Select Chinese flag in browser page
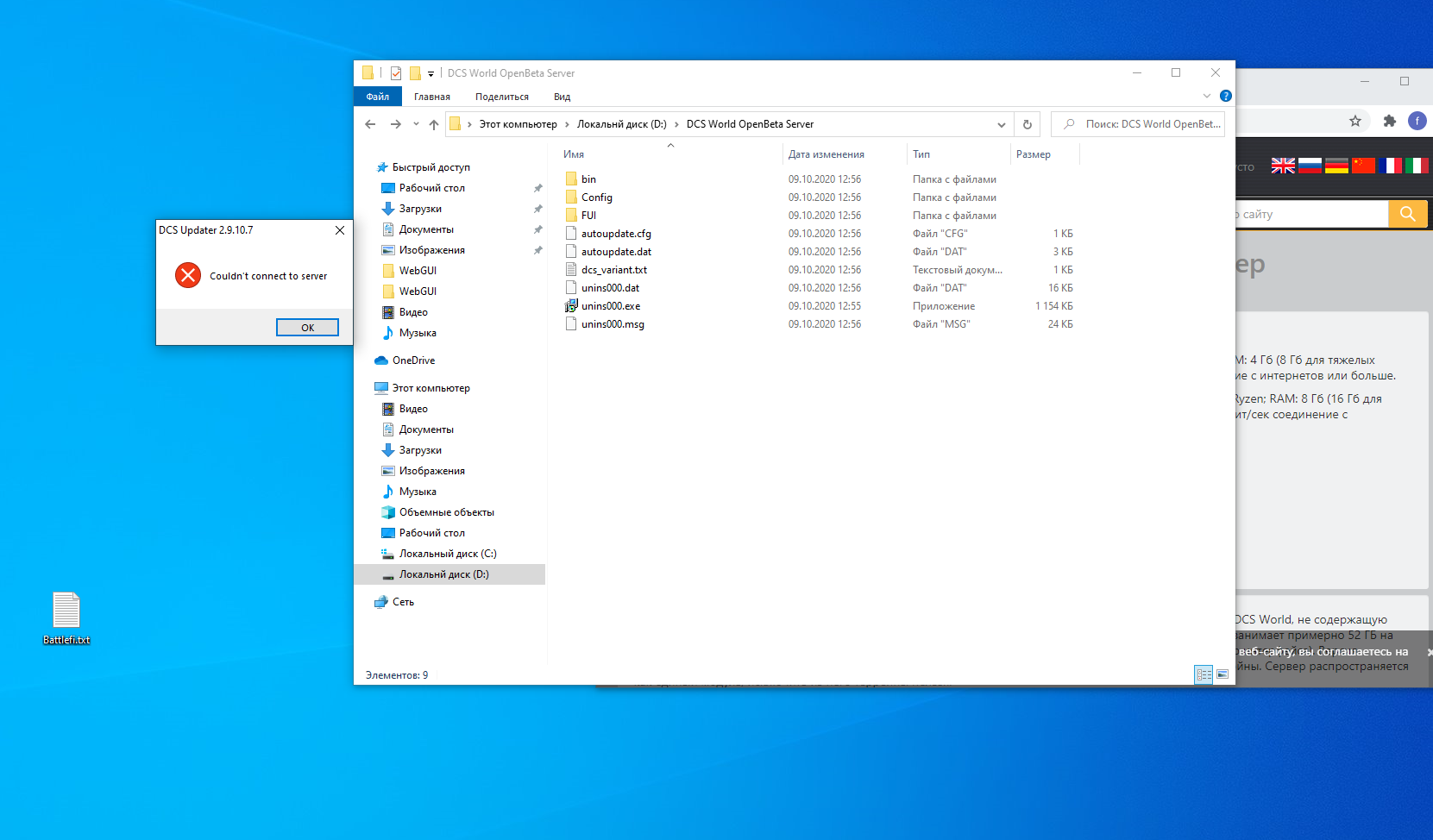1433x840 pixels. (x=1363, y=166)
